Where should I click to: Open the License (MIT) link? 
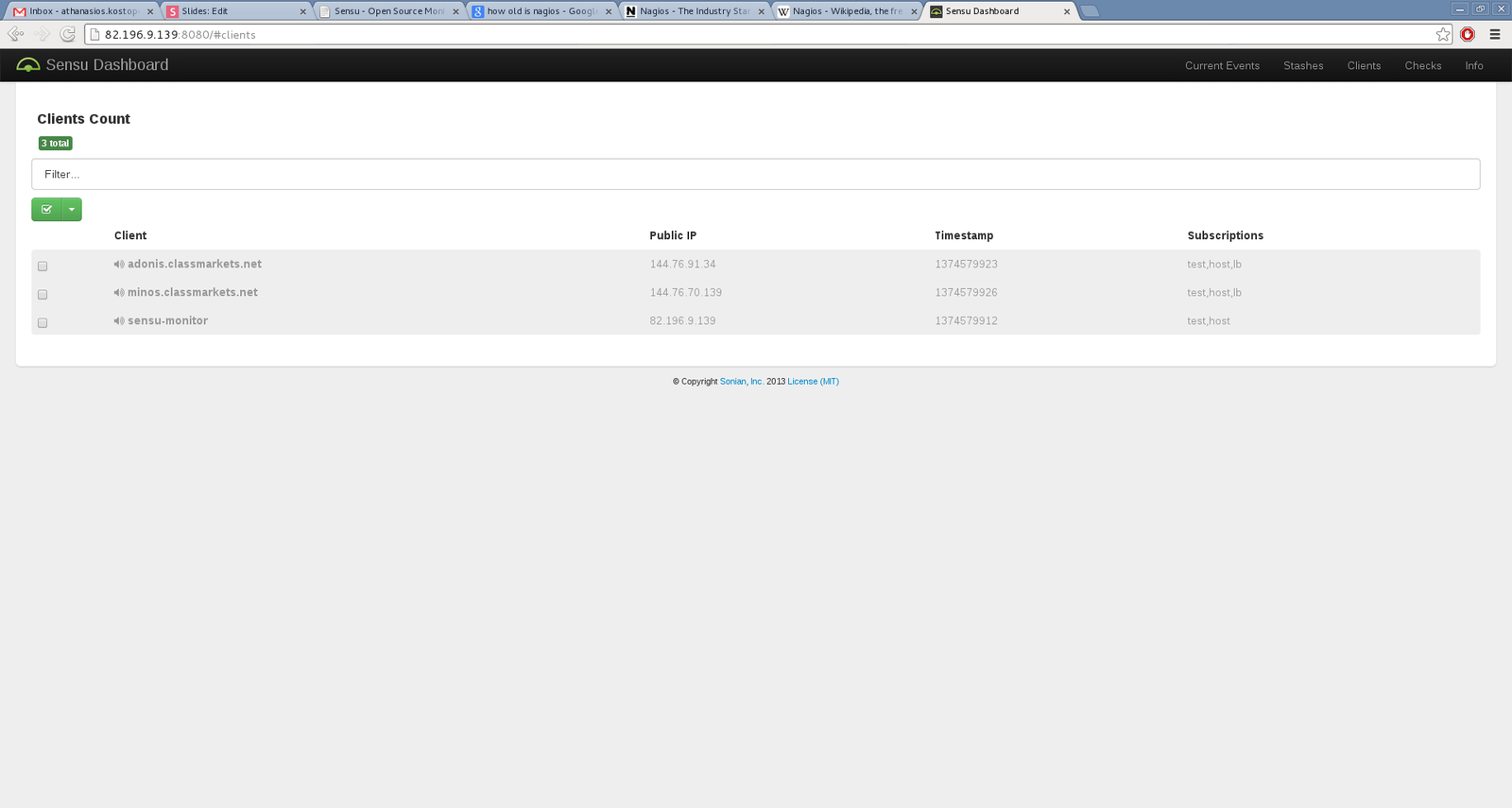[x=813, y=382]
